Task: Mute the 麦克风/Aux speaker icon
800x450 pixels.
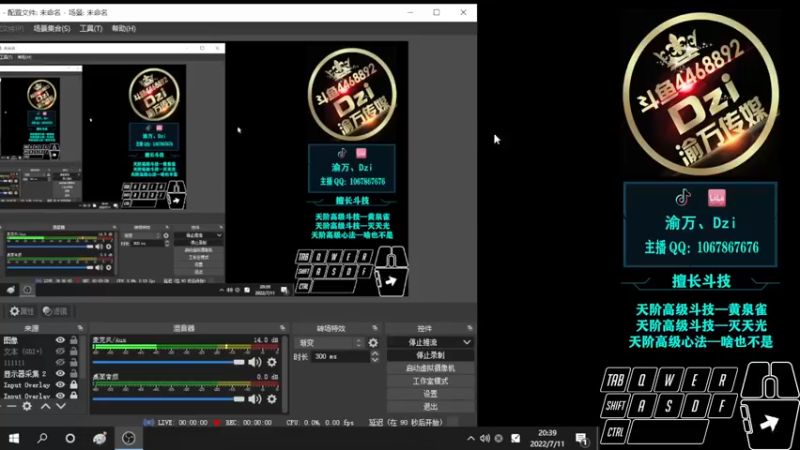Action: coord(254,362)
